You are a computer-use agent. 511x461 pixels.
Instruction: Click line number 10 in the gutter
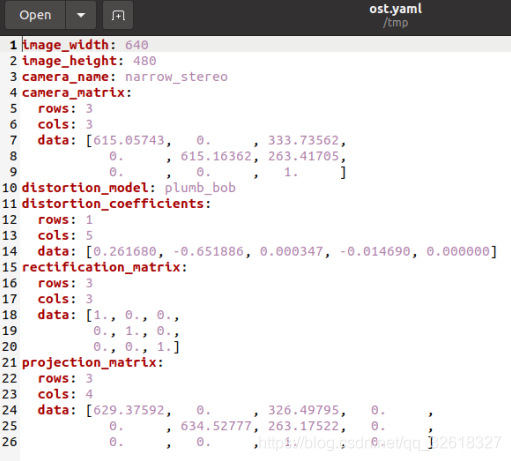point(10,188)
